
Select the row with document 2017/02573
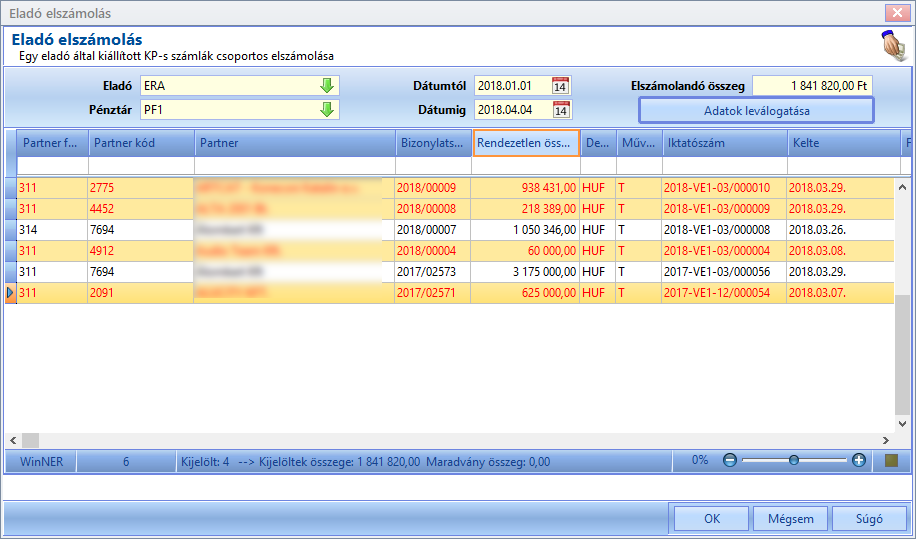[450, 272]
